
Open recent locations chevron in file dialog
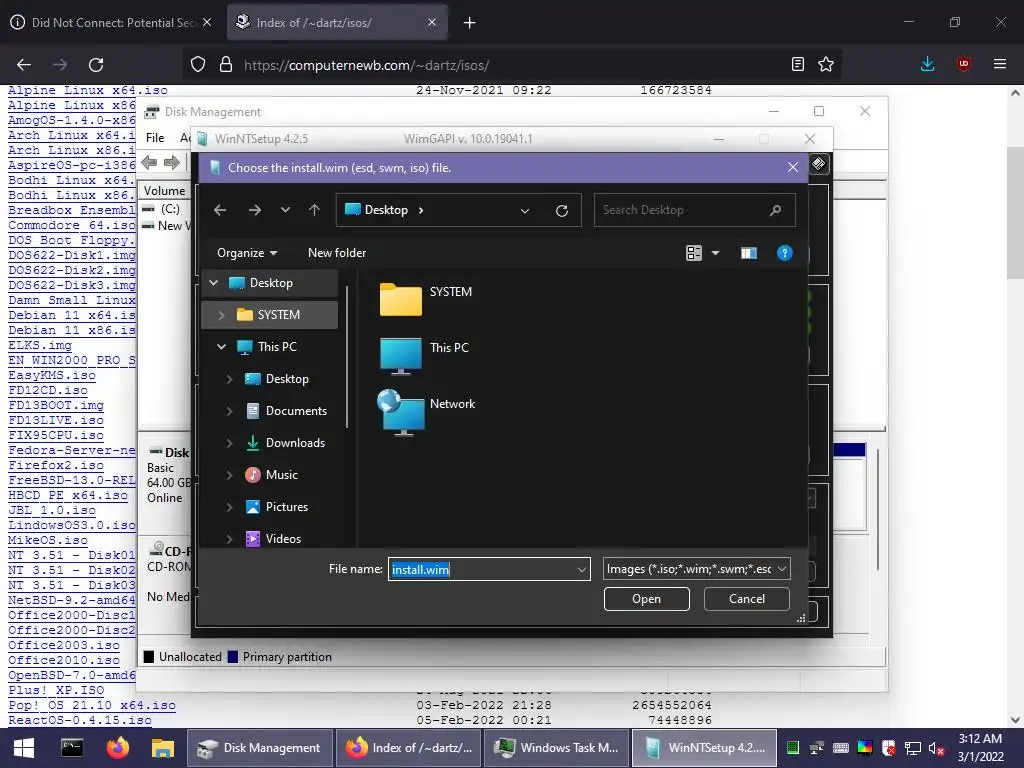[x=285, y=210]
